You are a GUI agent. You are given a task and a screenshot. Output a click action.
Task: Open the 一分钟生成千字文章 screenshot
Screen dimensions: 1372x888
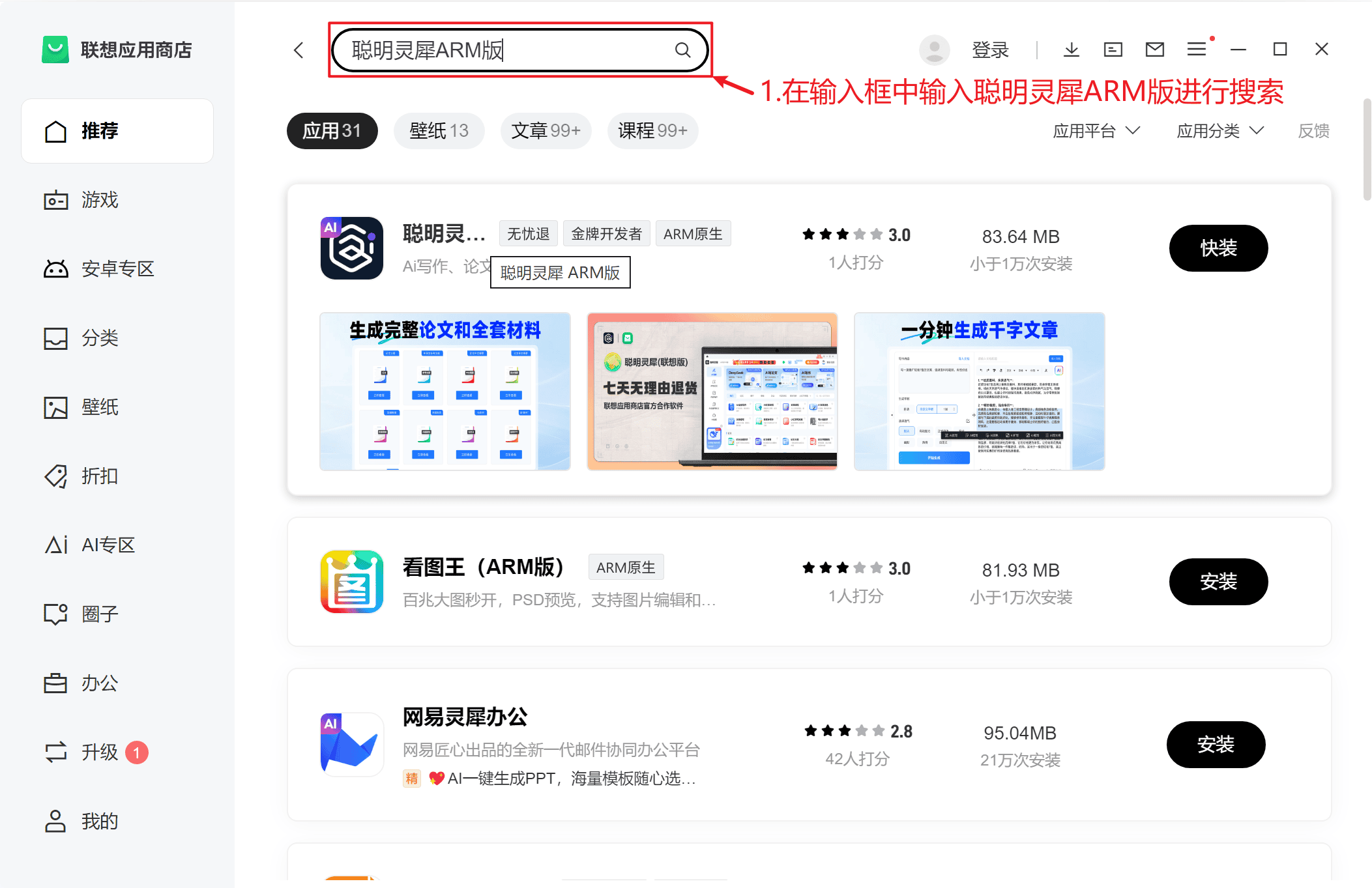[x=980, y=392]
